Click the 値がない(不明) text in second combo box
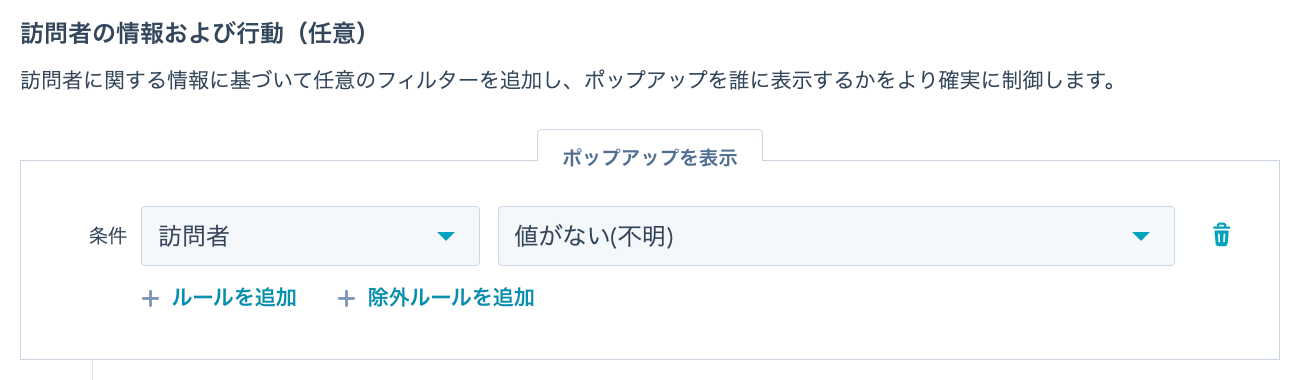1300x380 pixels. coord(594,236)
